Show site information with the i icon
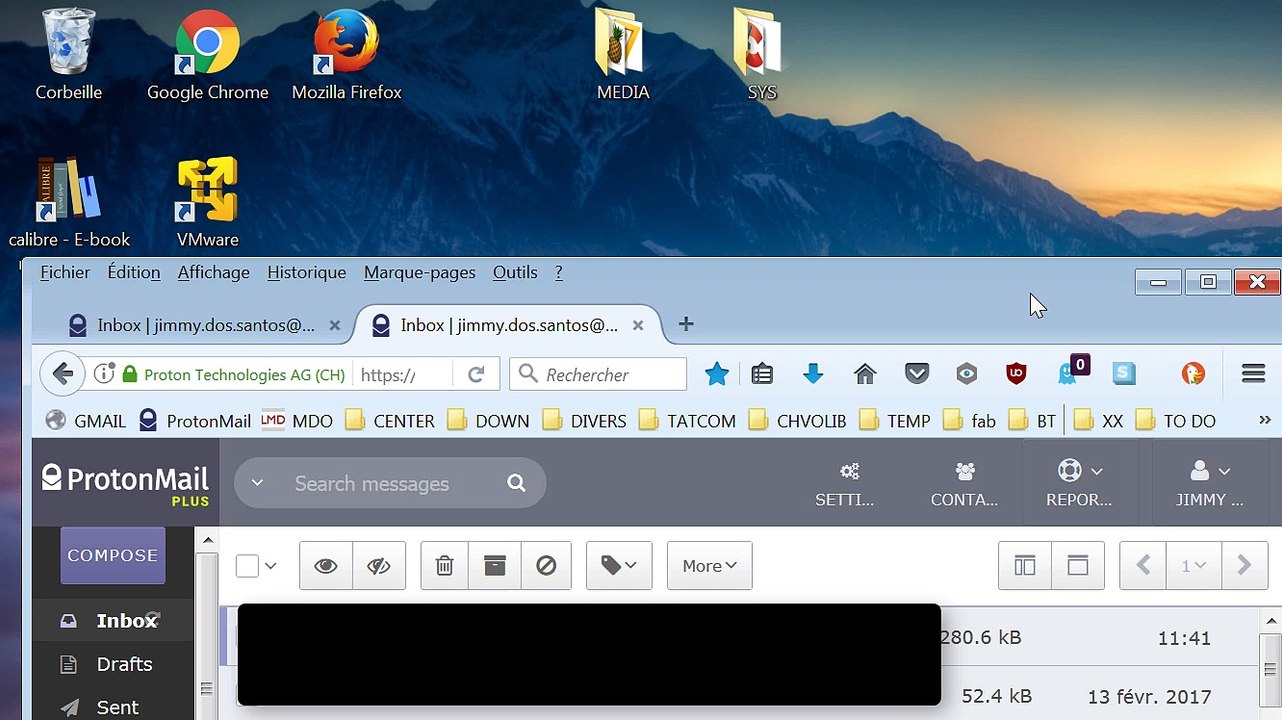1282x720 pixels. [x=104, y=375]
